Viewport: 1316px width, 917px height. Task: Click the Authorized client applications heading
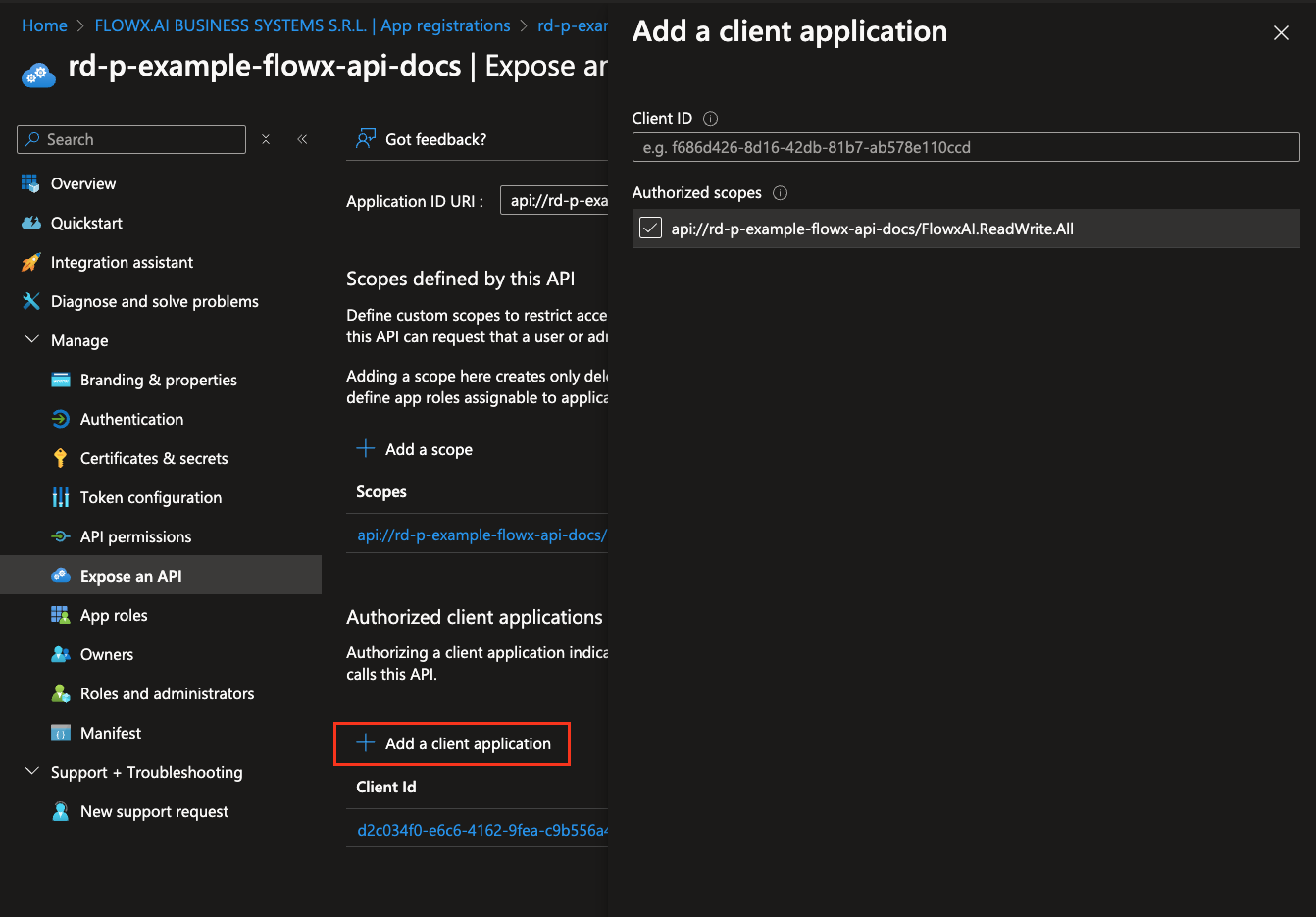pos(475,617)
